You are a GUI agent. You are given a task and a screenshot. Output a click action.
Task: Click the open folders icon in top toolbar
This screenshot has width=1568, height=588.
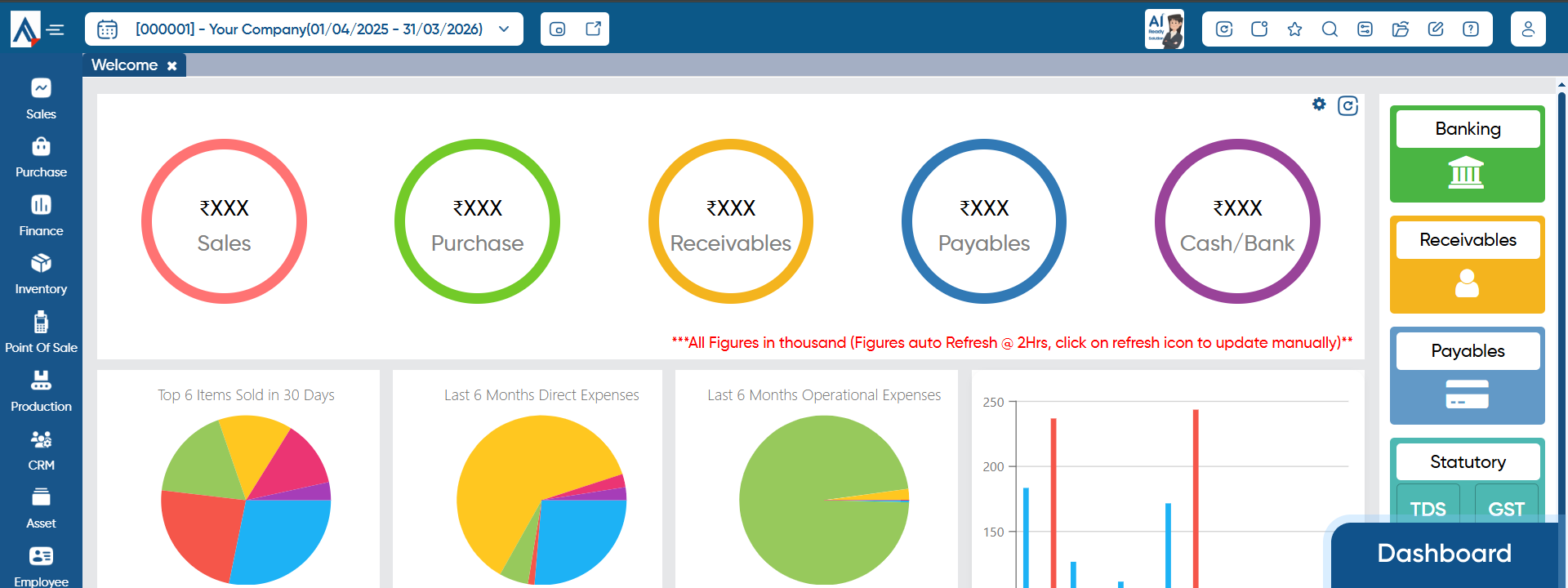point(1401,29)
